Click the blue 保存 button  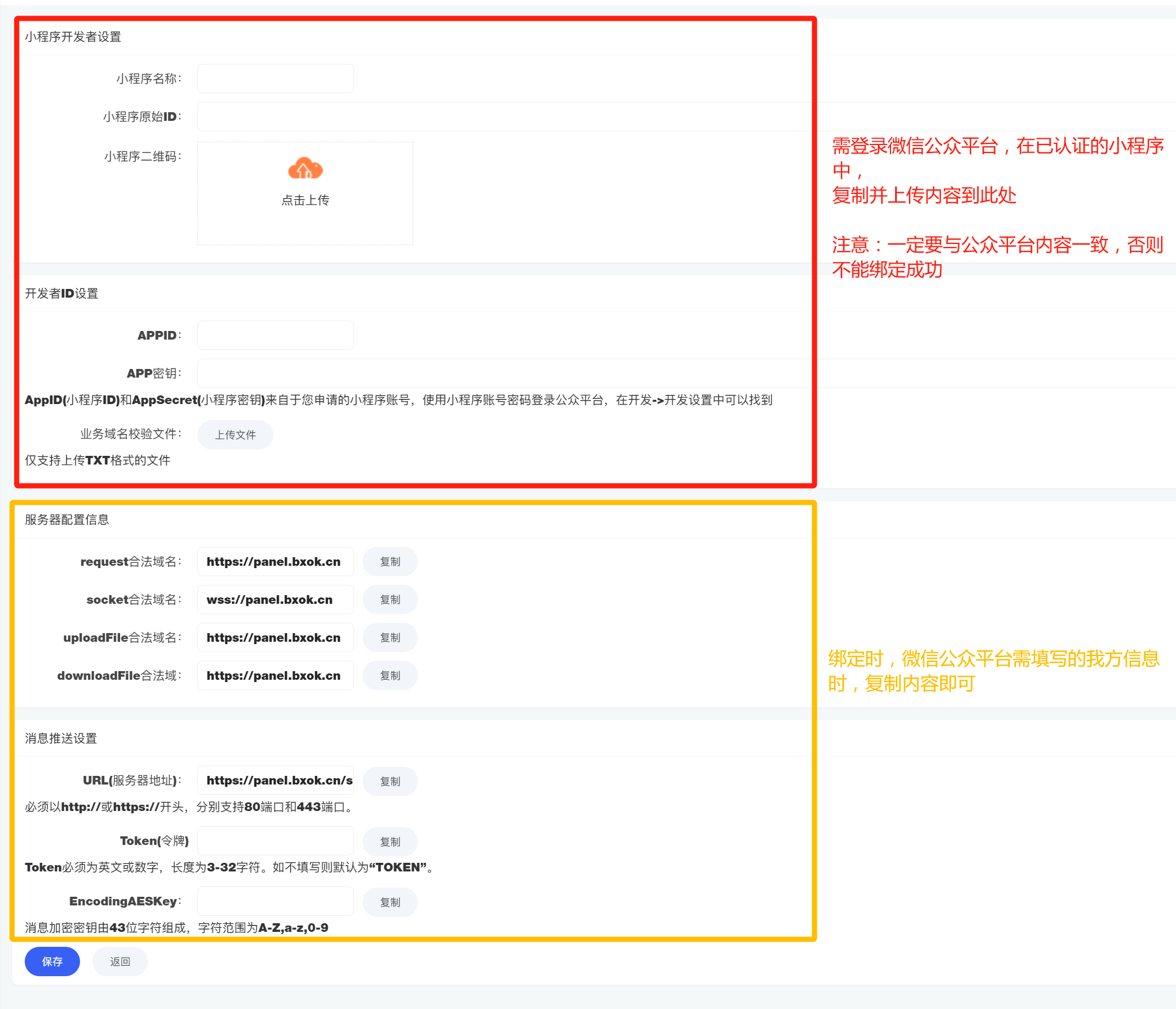[52, 962]
